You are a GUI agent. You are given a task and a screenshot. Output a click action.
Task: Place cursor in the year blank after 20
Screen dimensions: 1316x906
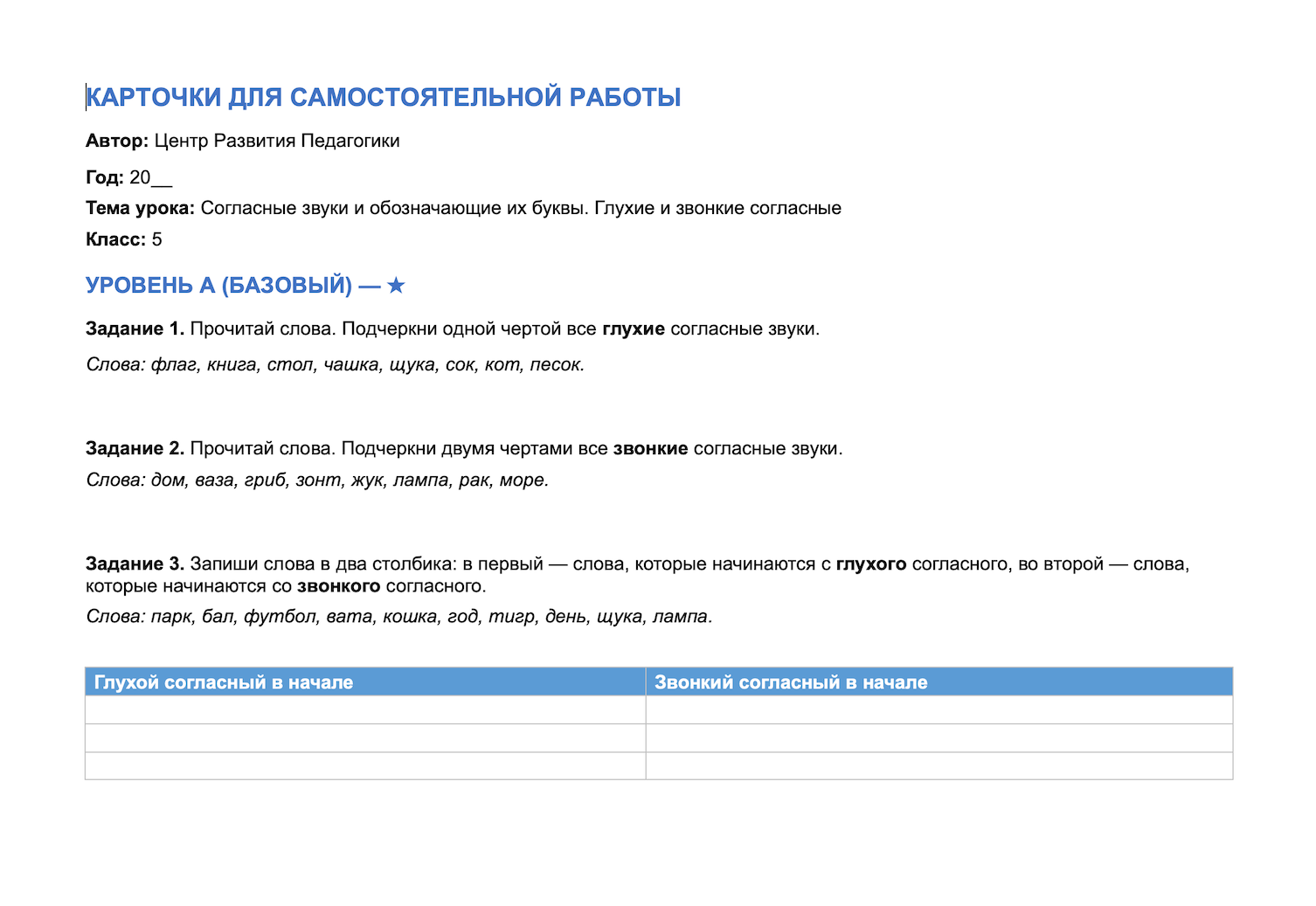tap(162, 177)
